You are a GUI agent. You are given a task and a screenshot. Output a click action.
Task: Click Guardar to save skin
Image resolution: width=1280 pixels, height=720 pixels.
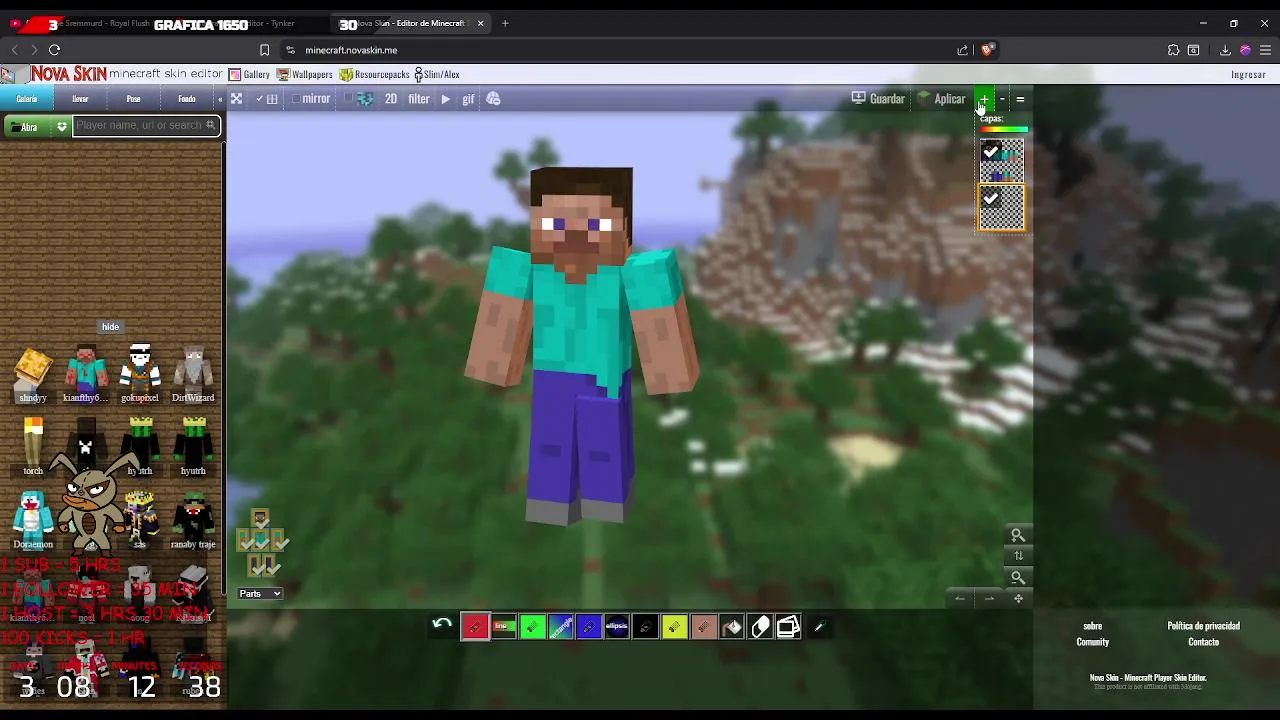click(878, 98)
